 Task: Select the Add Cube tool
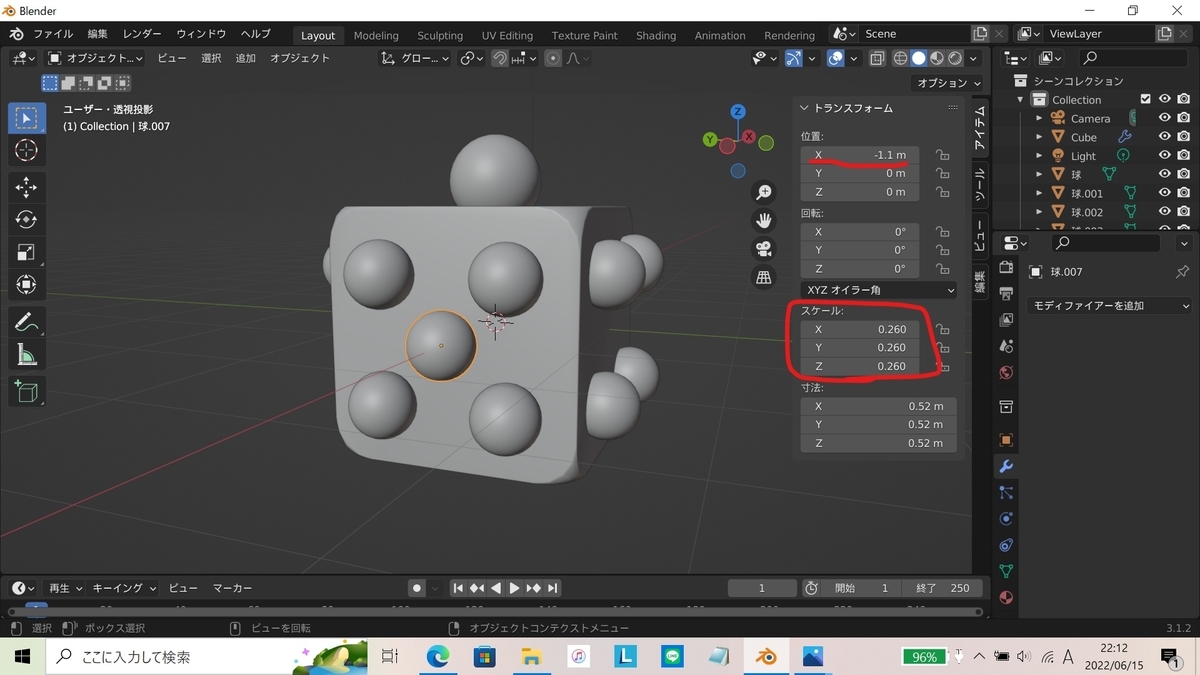(x=27, y=391)
